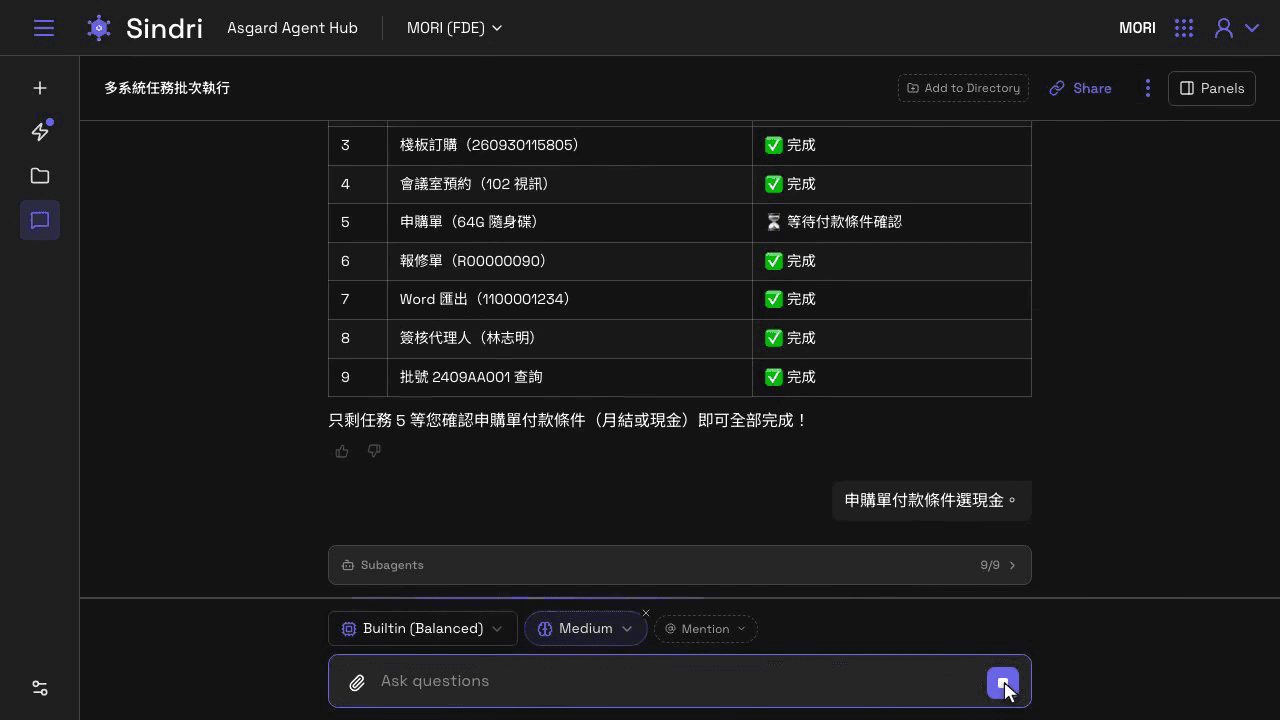Open the Mention dropdown
This screenshot has height=720, width=1280.
coord(706,629)
